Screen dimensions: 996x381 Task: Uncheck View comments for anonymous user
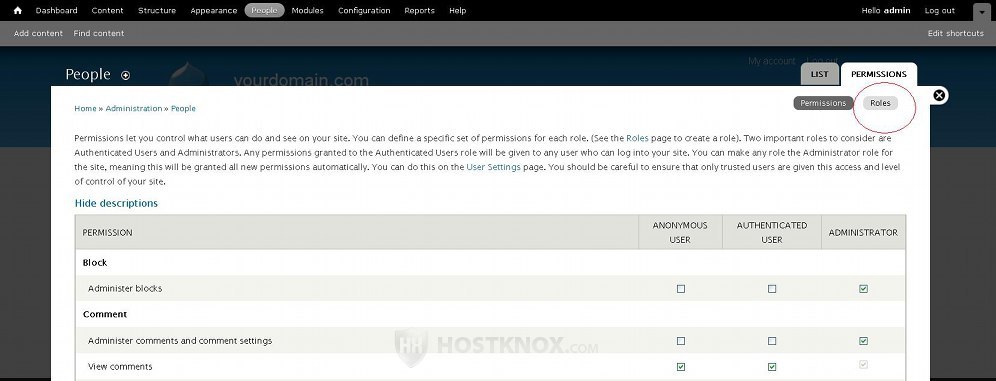coord(681,366)
